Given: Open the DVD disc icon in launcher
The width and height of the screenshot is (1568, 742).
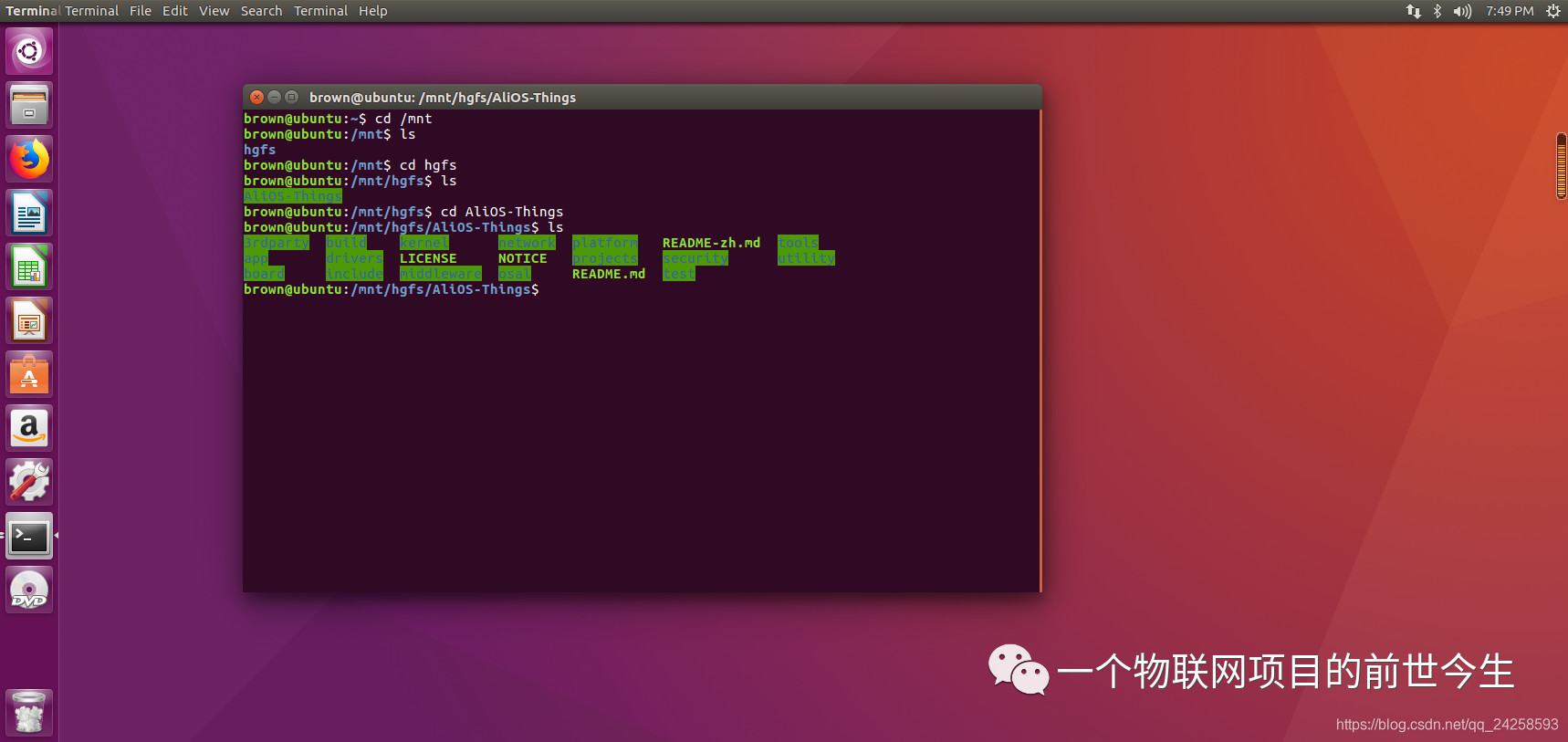Looking at the screenshot, I should [29, 590].
